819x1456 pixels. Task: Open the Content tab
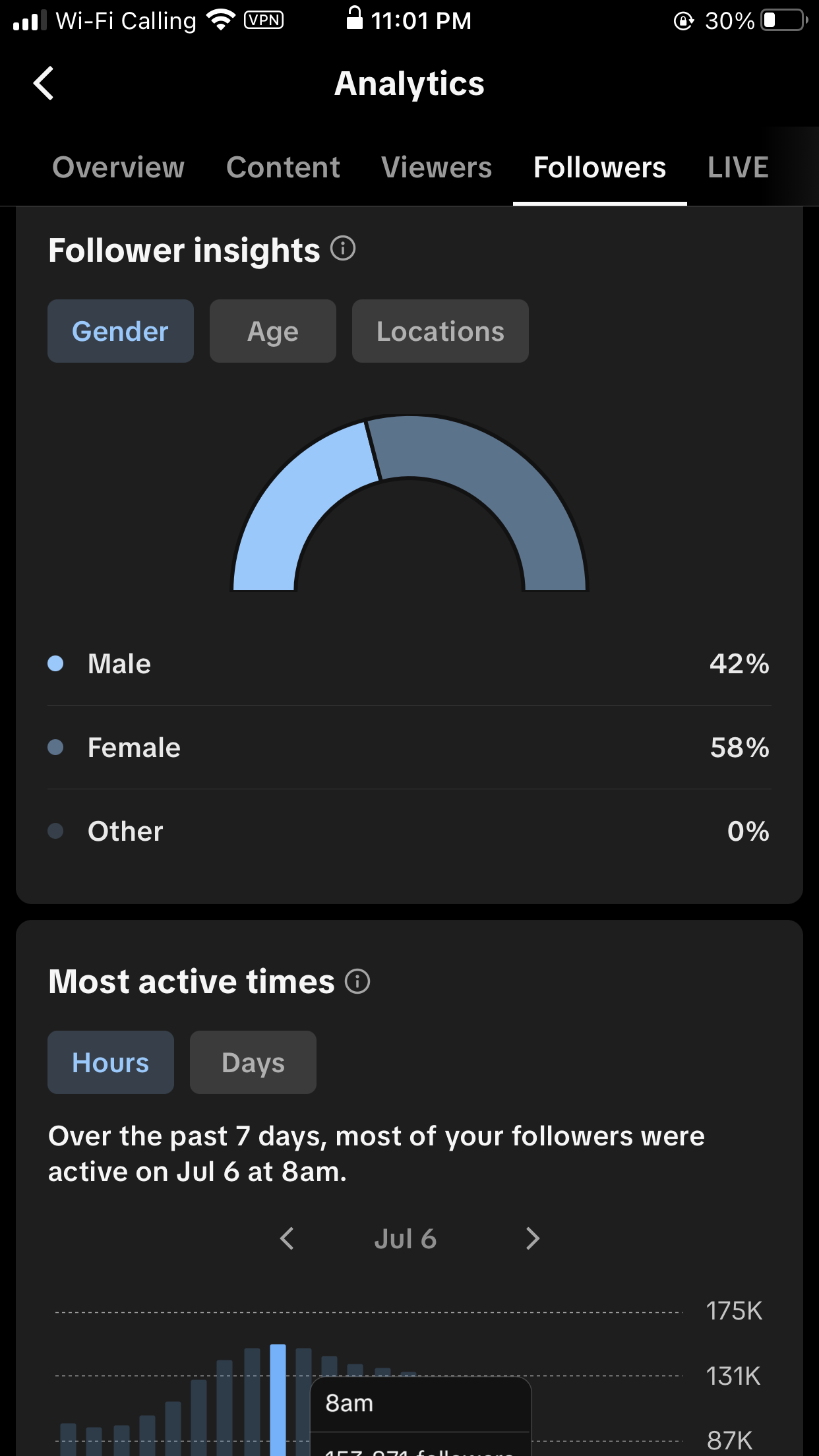click(x=283, y=167)
